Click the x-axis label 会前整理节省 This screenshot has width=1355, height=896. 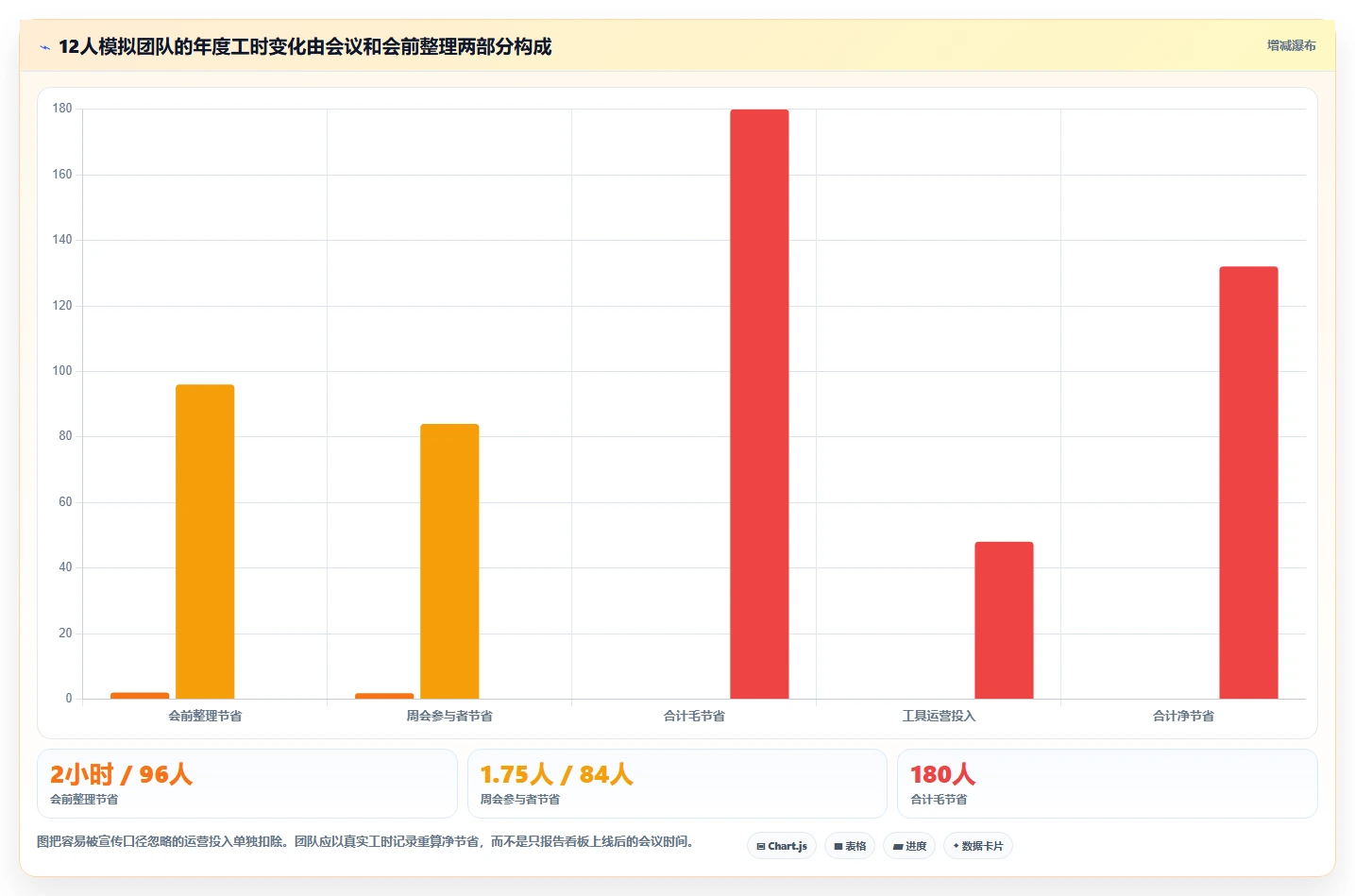205,716
